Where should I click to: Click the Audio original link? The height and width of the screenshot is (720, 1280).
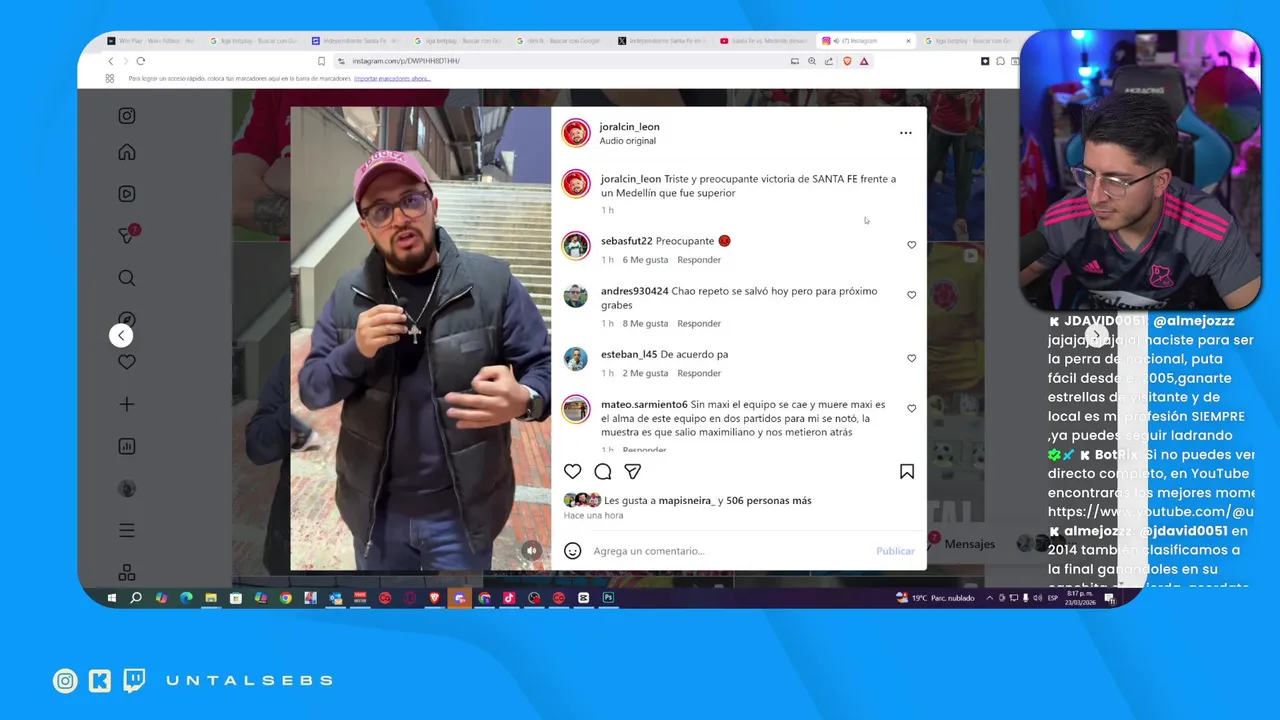point(628,141)
